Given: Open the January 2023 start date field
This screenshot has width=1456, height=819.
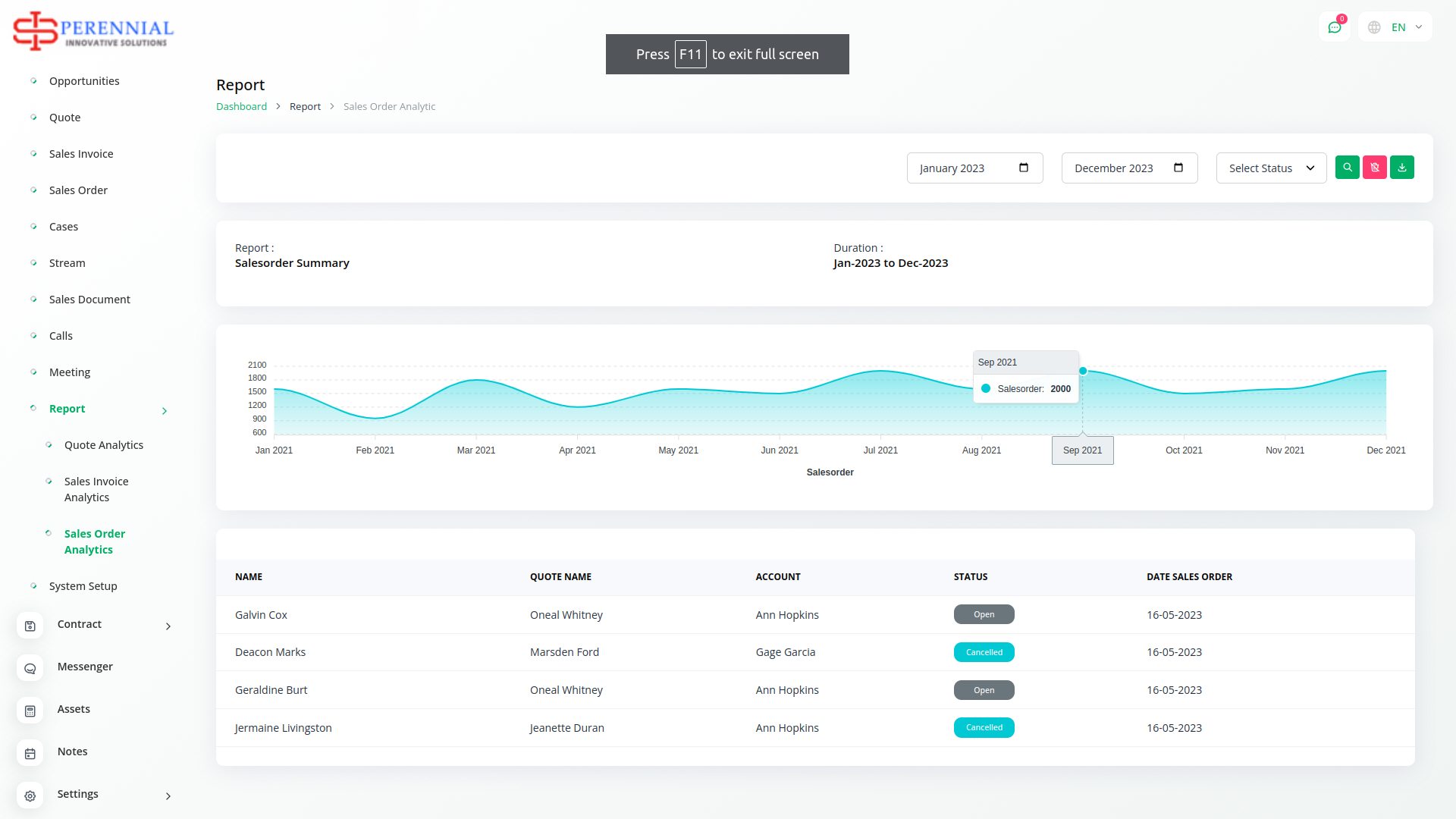Looking at the screenshot, I should click(974, 168).
